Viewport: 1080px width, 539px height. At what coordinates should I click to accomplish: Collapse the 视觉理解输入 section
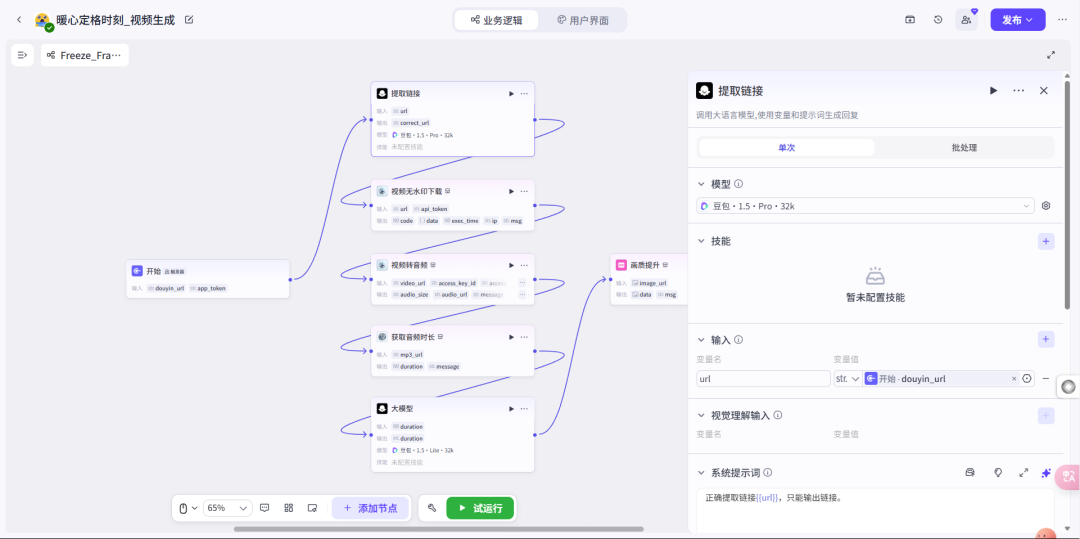(x=701, y=416)
